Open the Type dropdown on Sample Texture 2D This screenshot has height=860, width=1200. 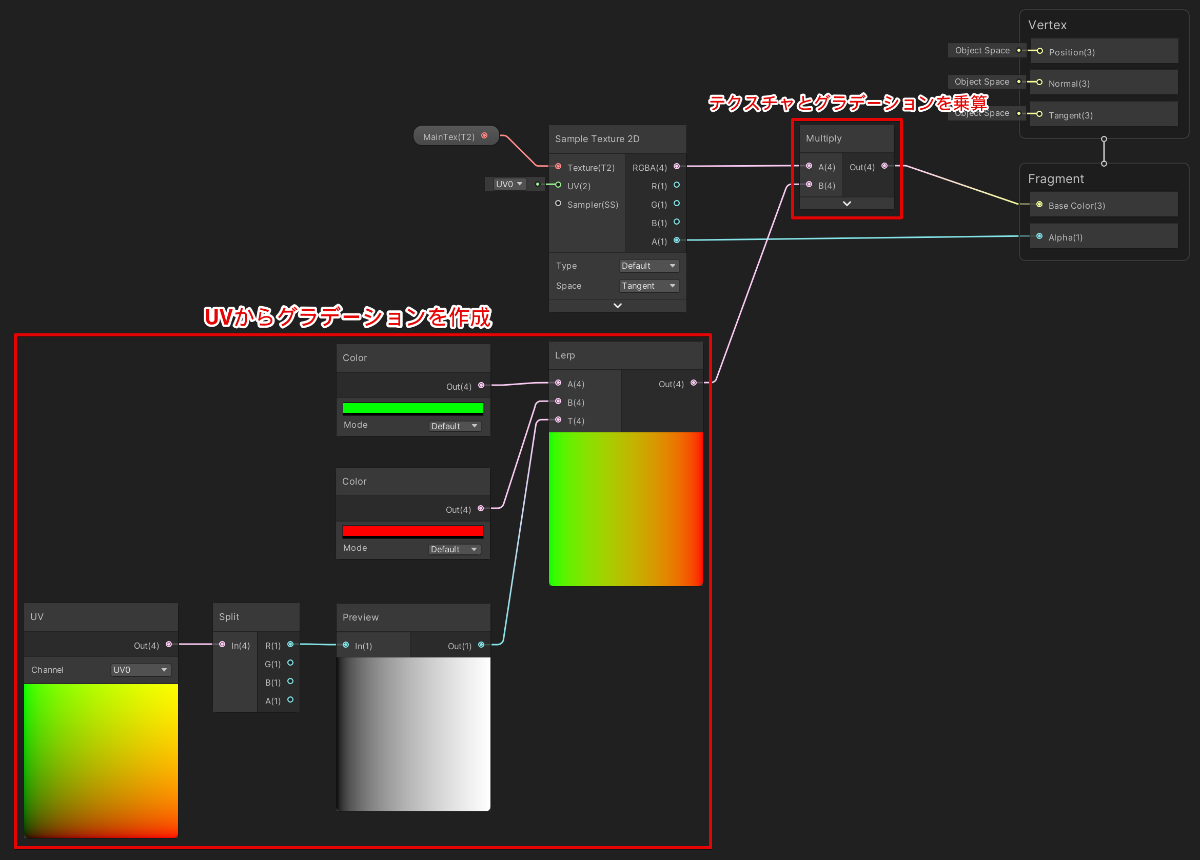(648, 265)
